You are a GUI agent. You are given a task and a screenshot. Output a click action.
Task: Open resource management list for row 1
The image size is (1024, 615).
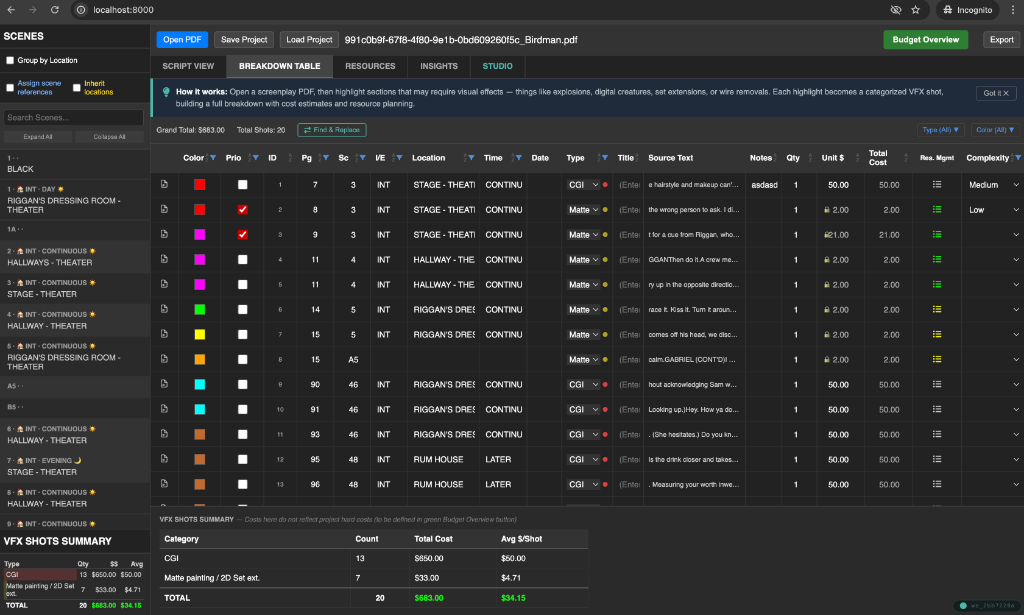(937, 185)
